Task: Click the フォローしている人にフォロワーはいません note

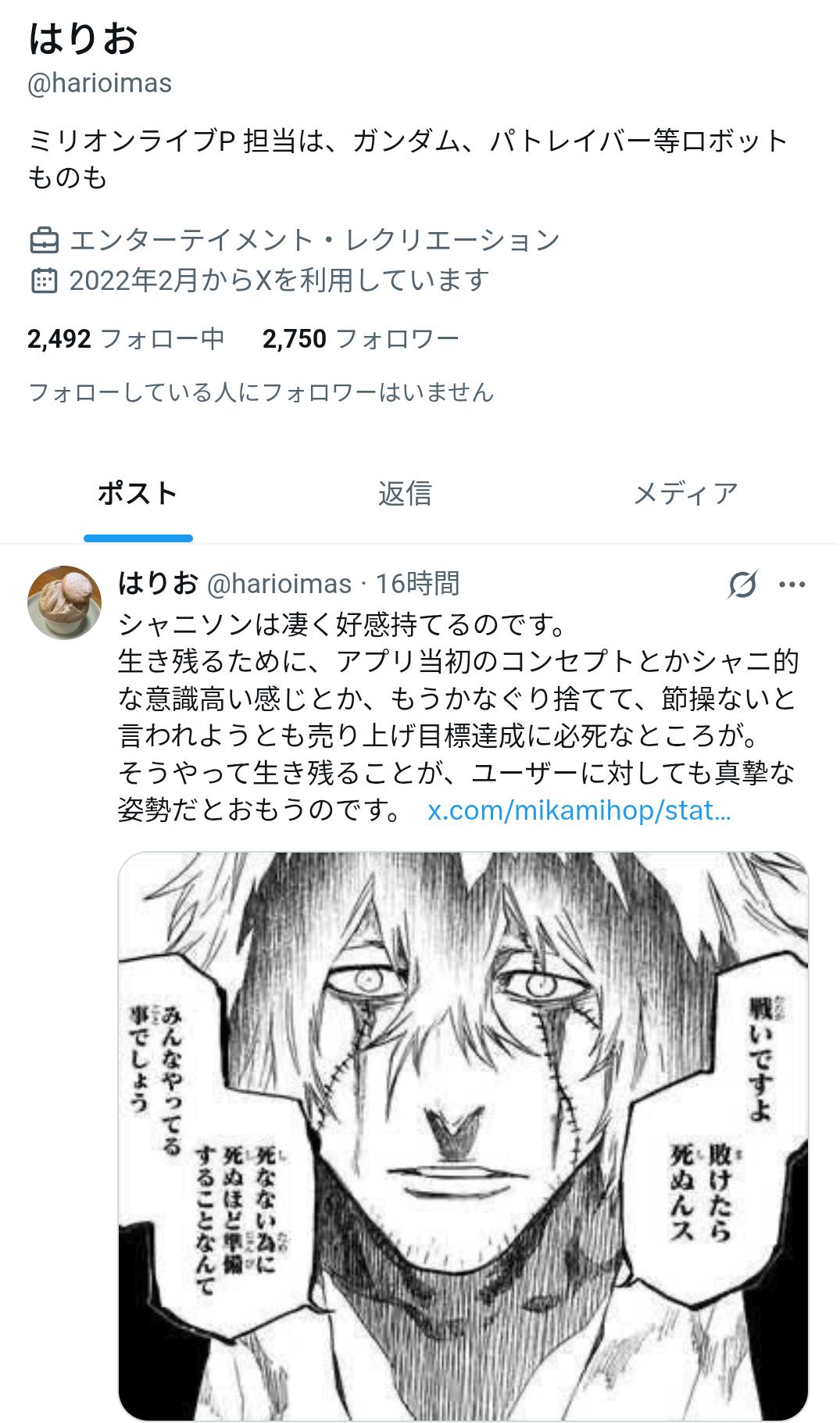Action: (x=261, y=392)
